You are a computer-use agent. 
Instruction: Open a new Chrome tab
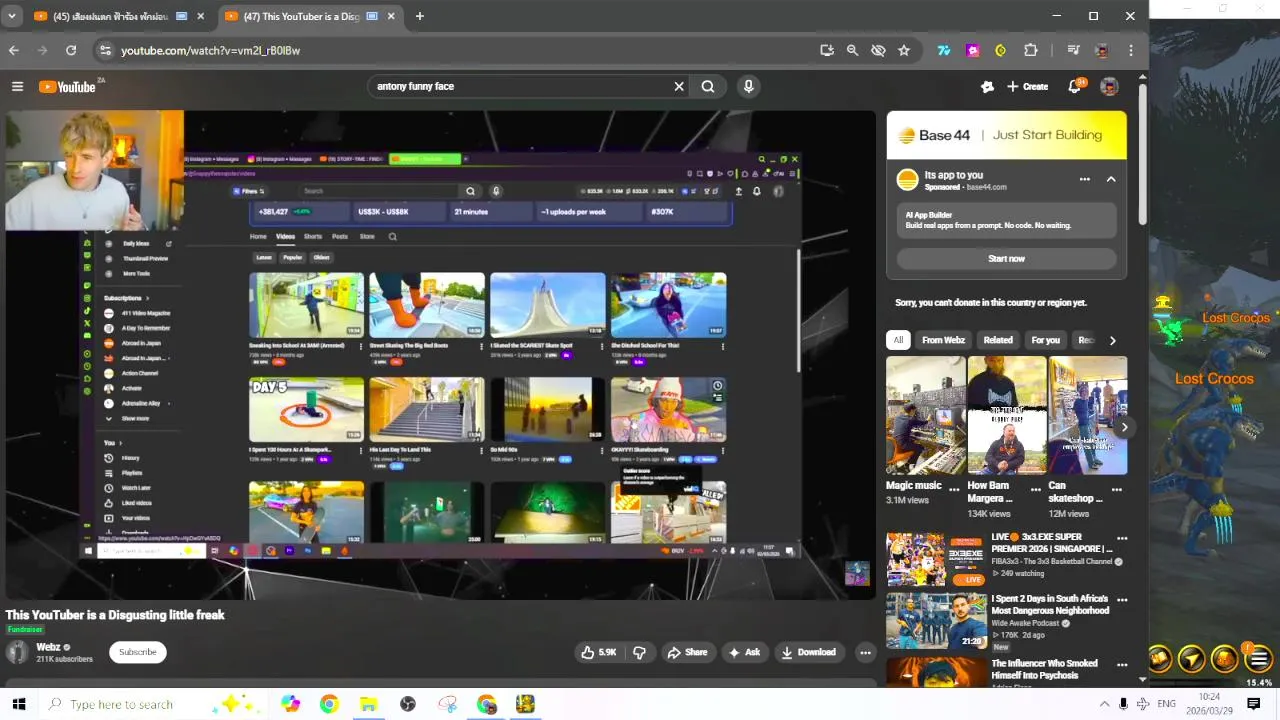(x=419, y=16)
